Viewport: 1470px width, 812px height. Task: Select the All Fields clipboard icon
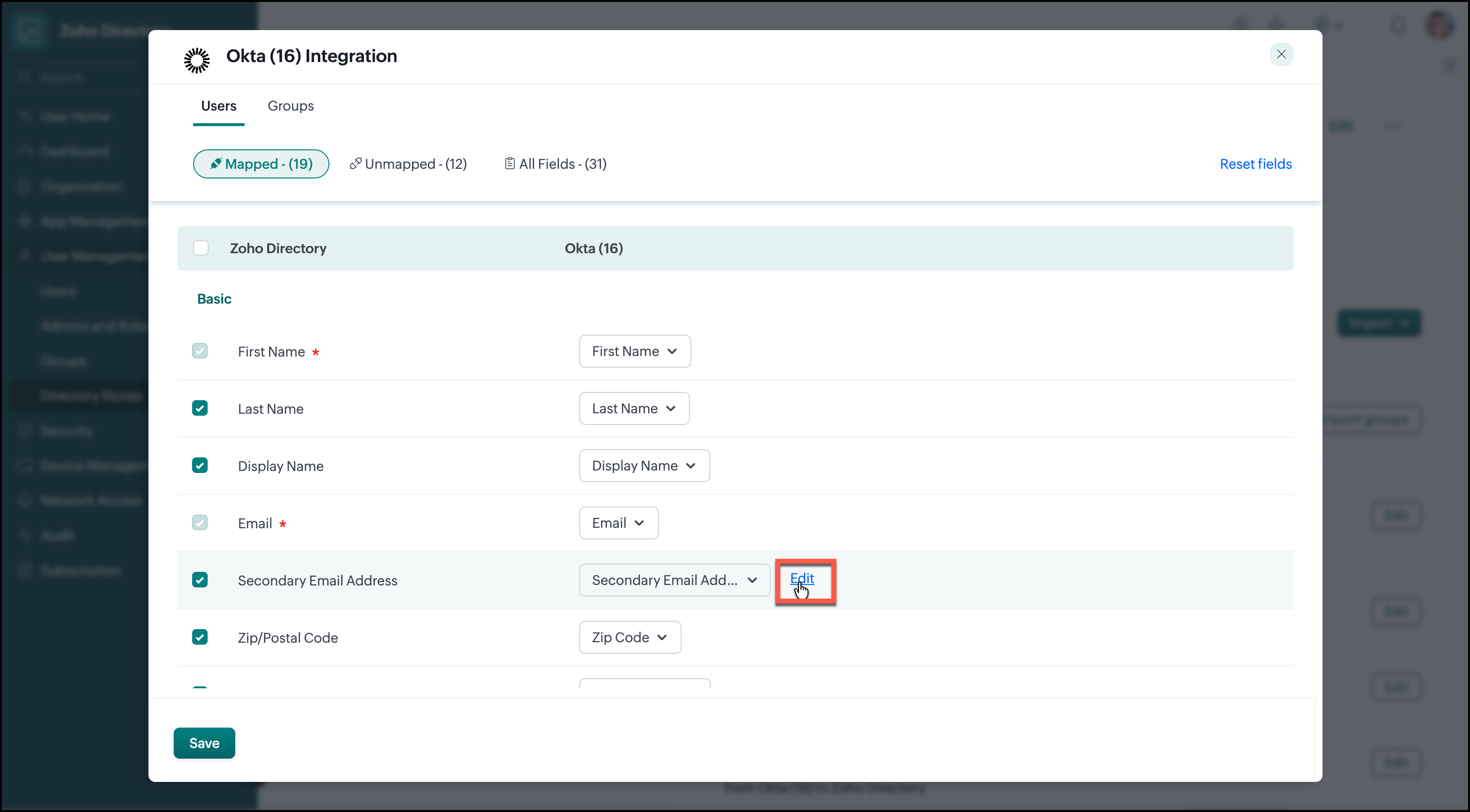click(509, 164)
